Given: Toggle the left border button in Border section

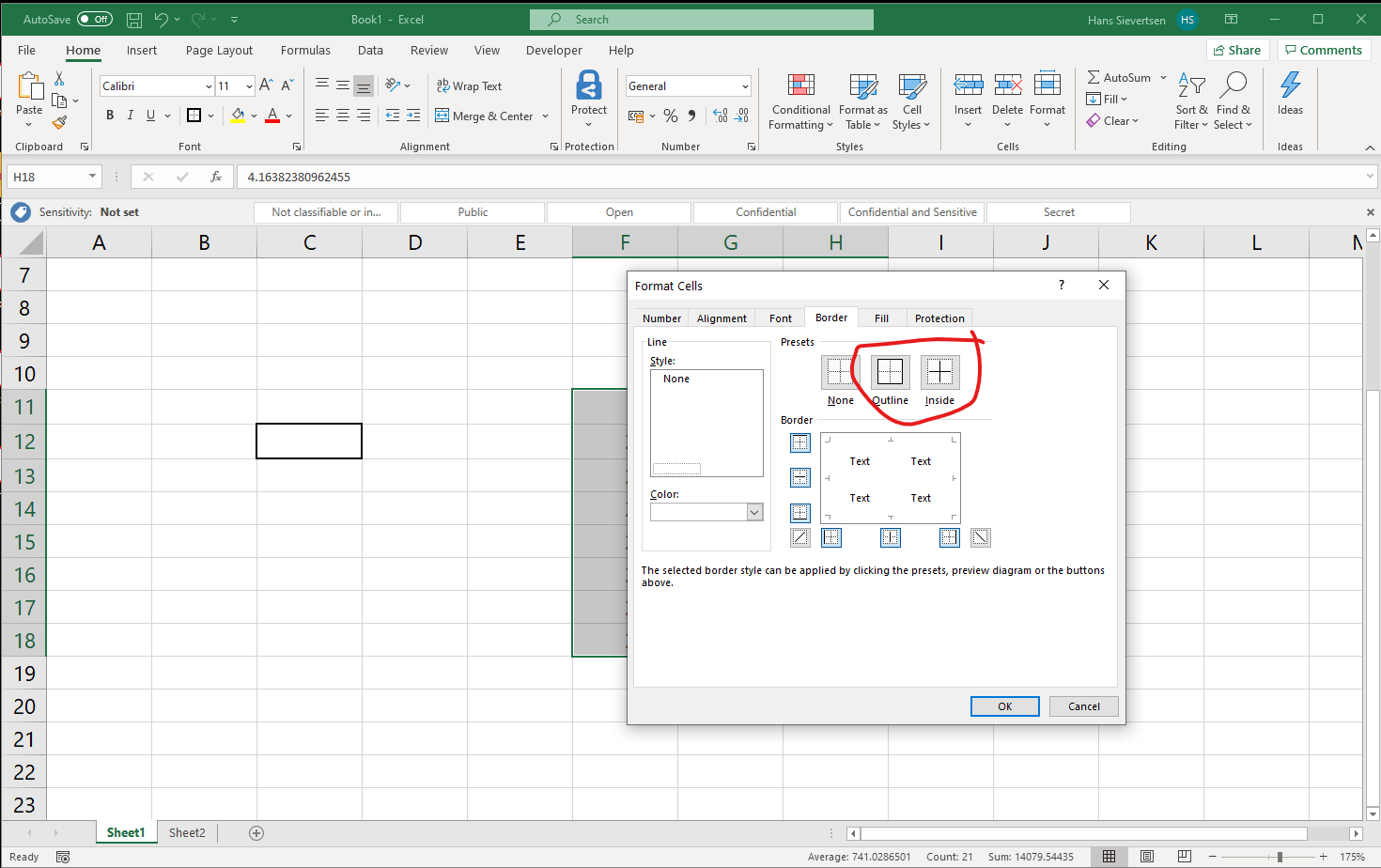Looking at the screenshot, I should [x=830, y=536].
